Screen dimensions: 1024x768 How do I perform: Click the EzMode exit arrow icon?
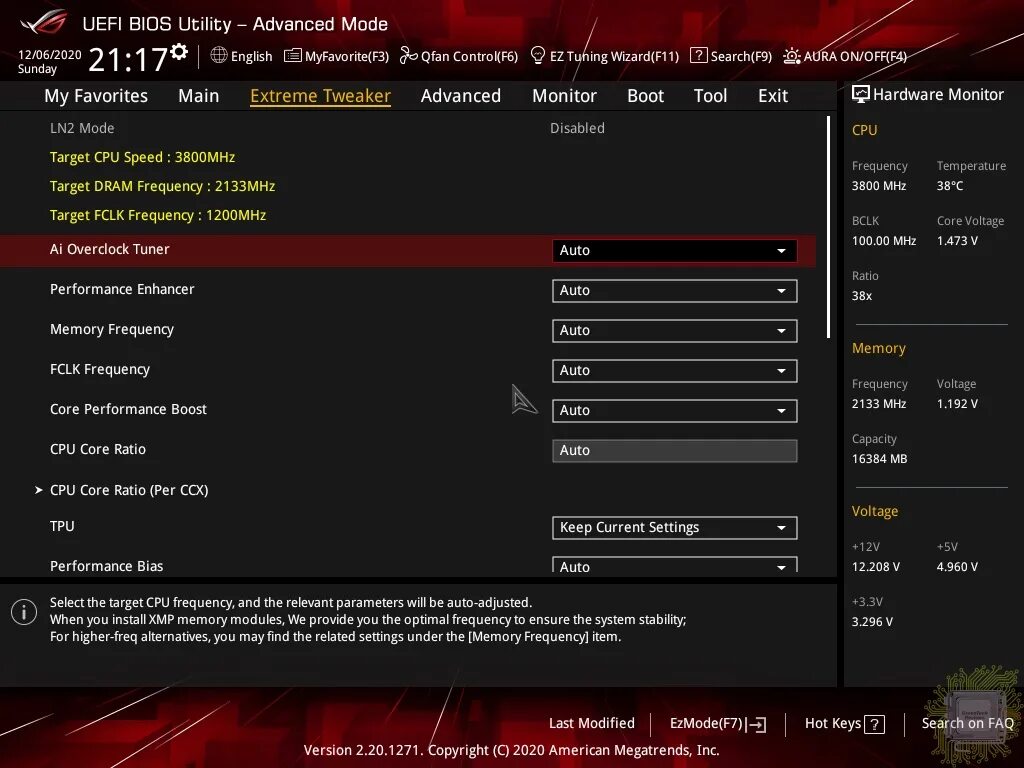click(756, 724)
